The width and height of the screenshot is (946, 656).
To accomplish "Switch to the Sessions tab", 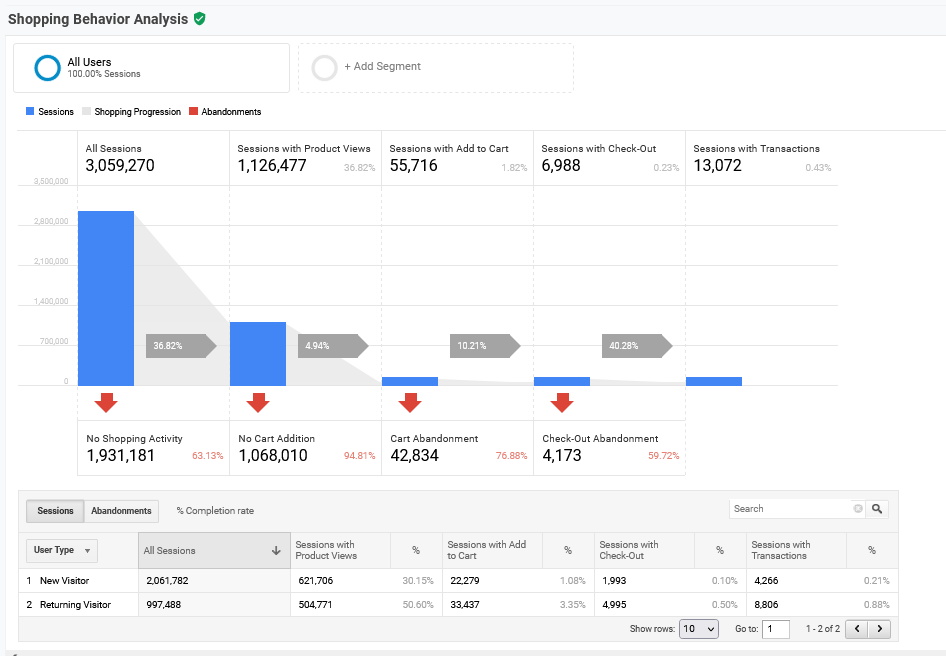I will 55,511.
